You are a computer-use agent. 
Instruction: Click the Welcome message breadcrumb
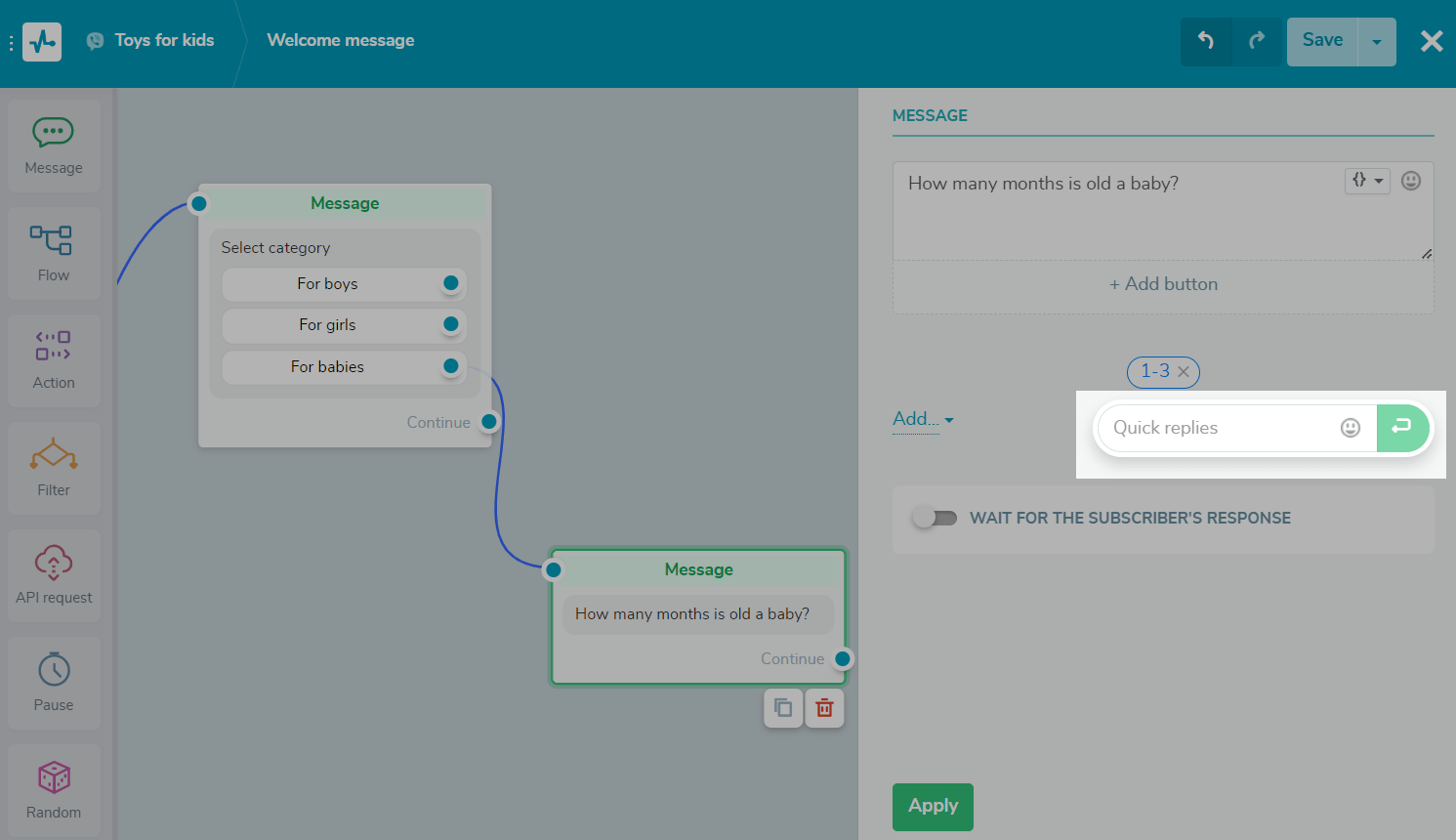(341, 40)
